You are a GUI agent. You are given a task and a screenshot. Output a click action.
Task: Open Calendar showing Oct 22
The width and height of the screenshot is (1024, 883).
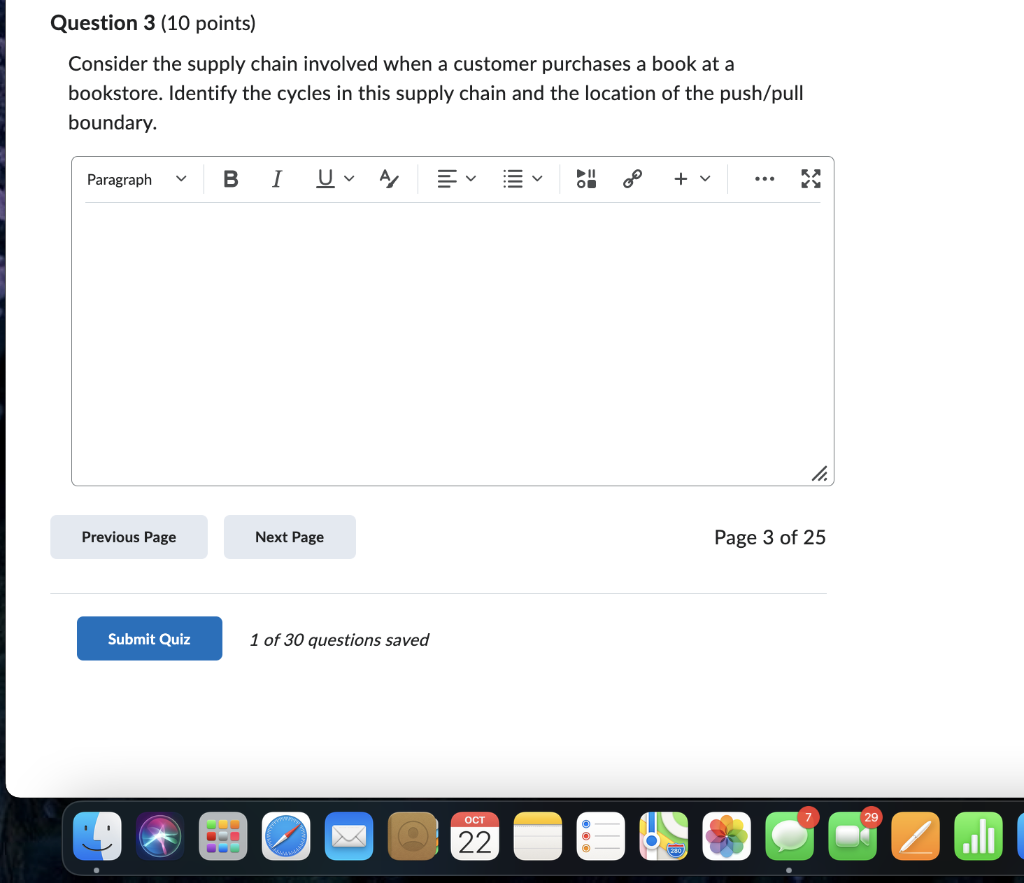(x=475, y=837)
